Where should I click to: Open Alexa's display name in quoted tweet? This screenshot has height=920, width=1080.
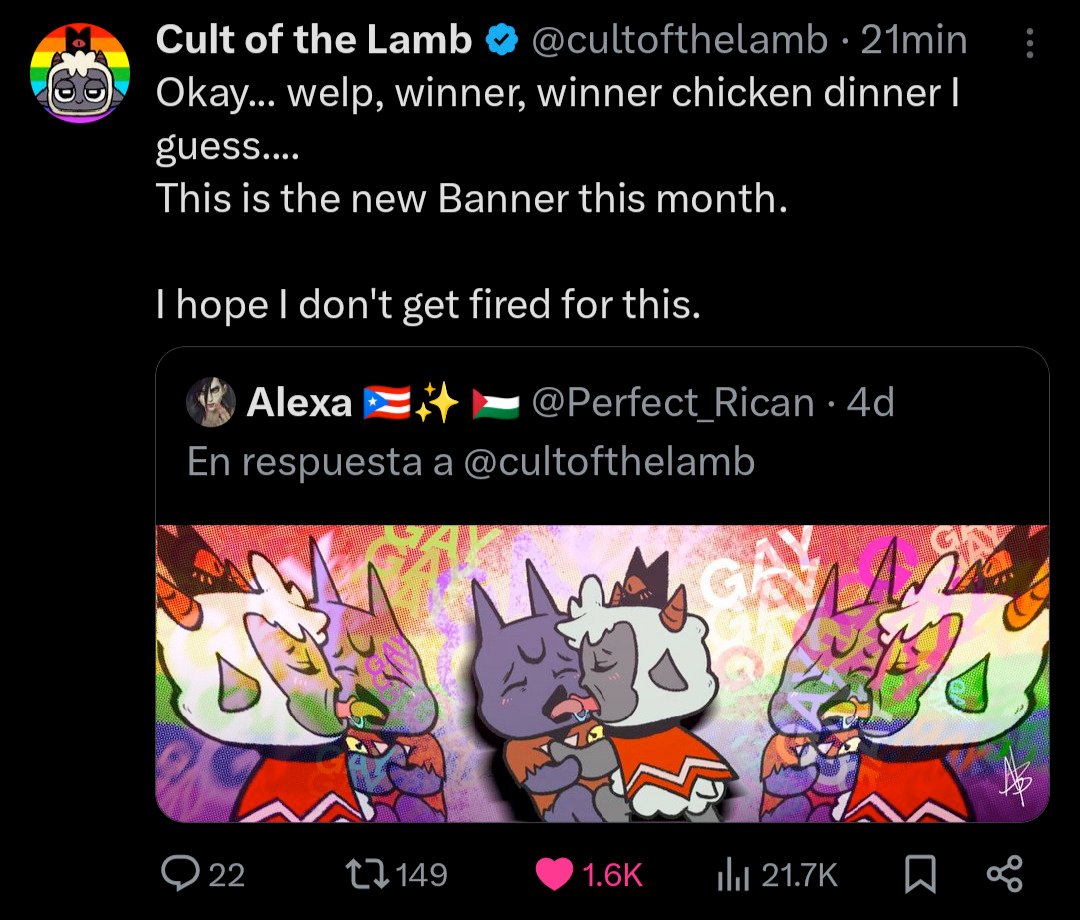(299, 402)
